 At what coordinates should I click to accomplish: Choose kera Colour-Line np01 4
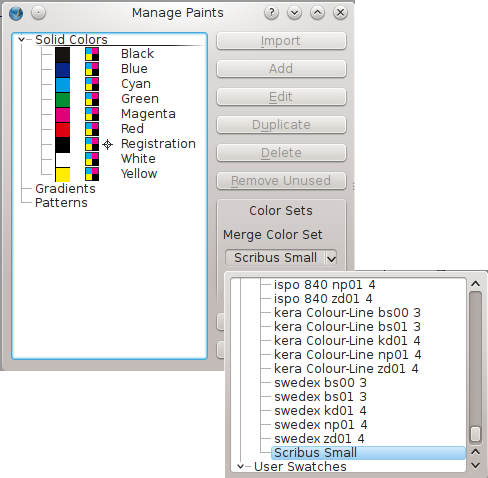pyautogui.click(x=348, y=355)
